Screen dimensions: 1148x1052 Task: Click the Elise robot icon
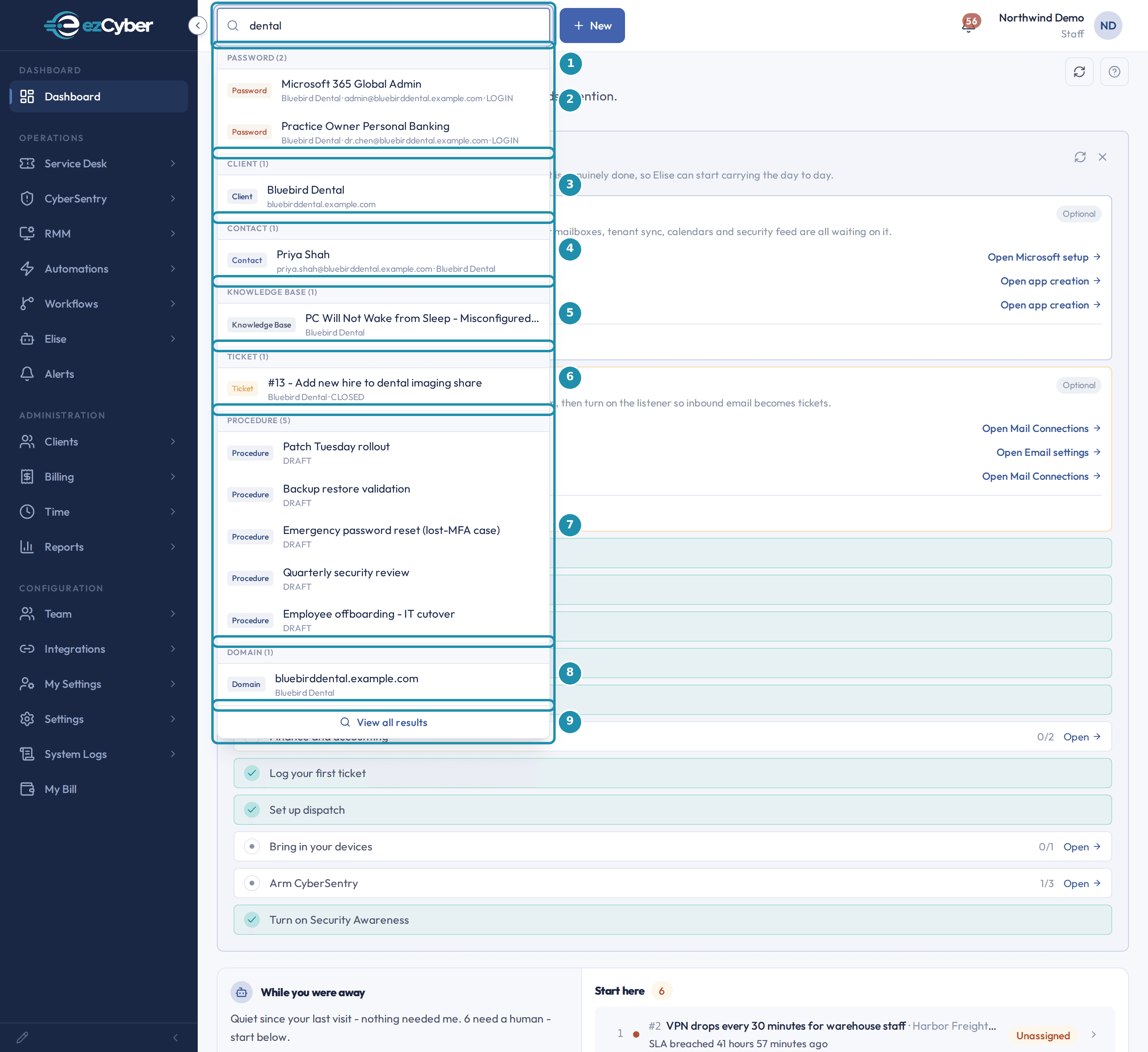click(27, 339)
